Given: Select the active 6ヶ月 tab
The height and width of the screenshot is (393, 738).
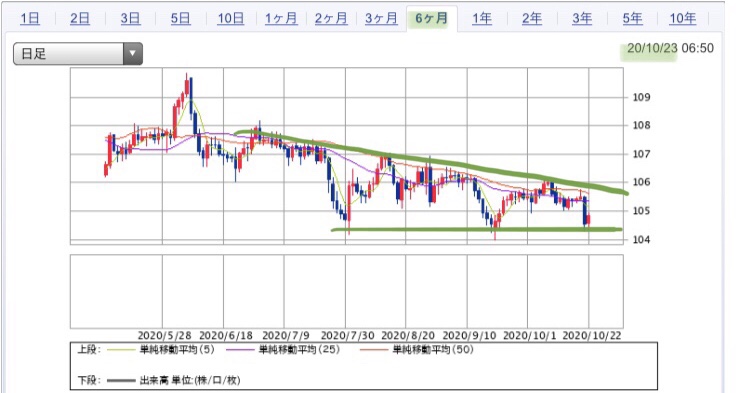Looking at the screenshot, I should [x=432, y=18].
